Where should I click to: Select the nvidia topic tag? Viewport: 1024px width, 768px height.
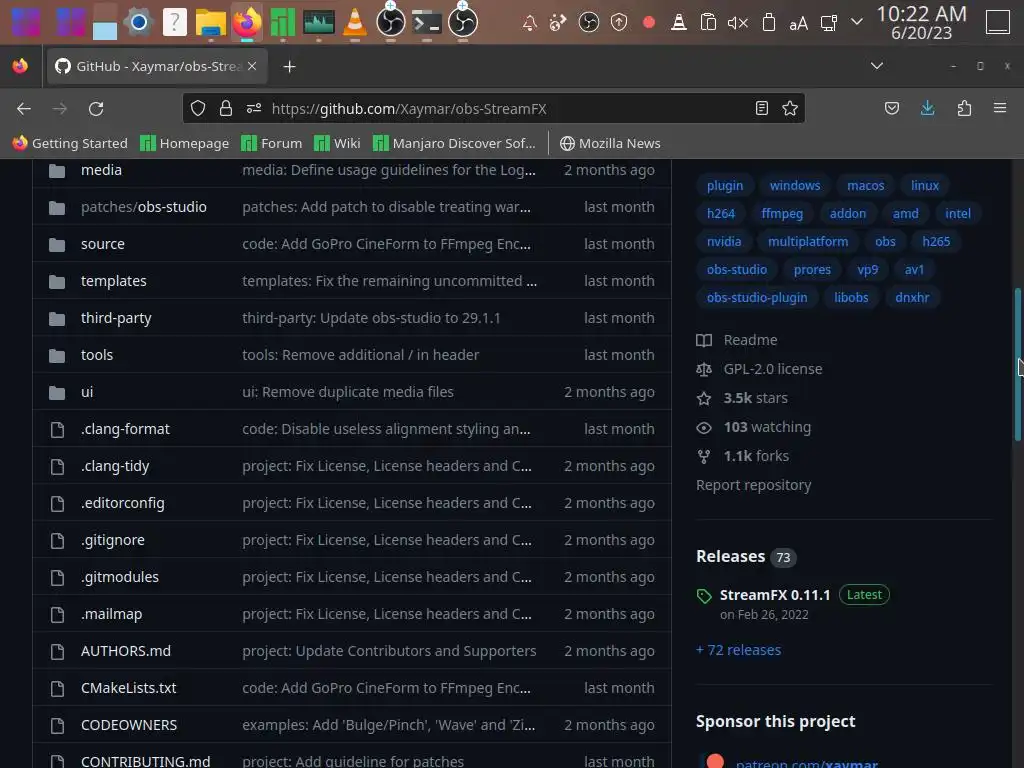[x=724, y=242]
